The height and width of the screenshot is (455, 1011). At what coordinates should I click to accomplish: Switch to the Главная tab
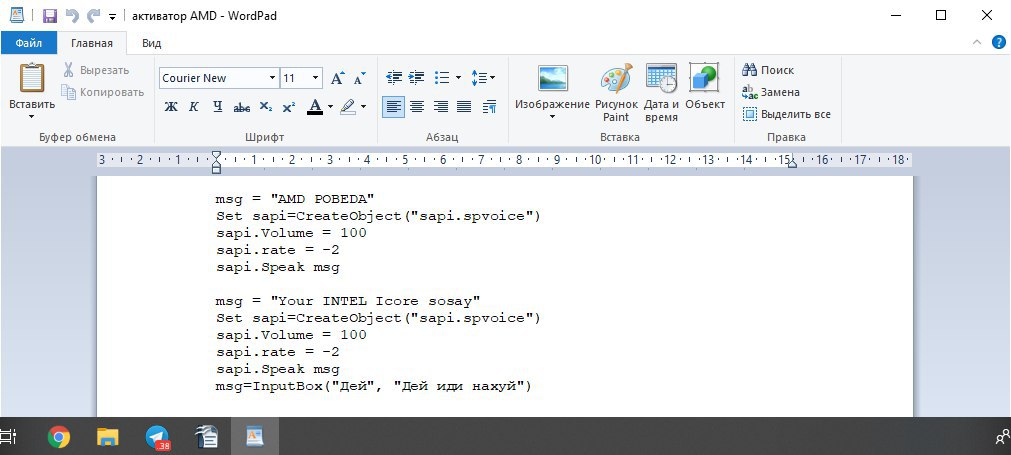coord(92,43)
